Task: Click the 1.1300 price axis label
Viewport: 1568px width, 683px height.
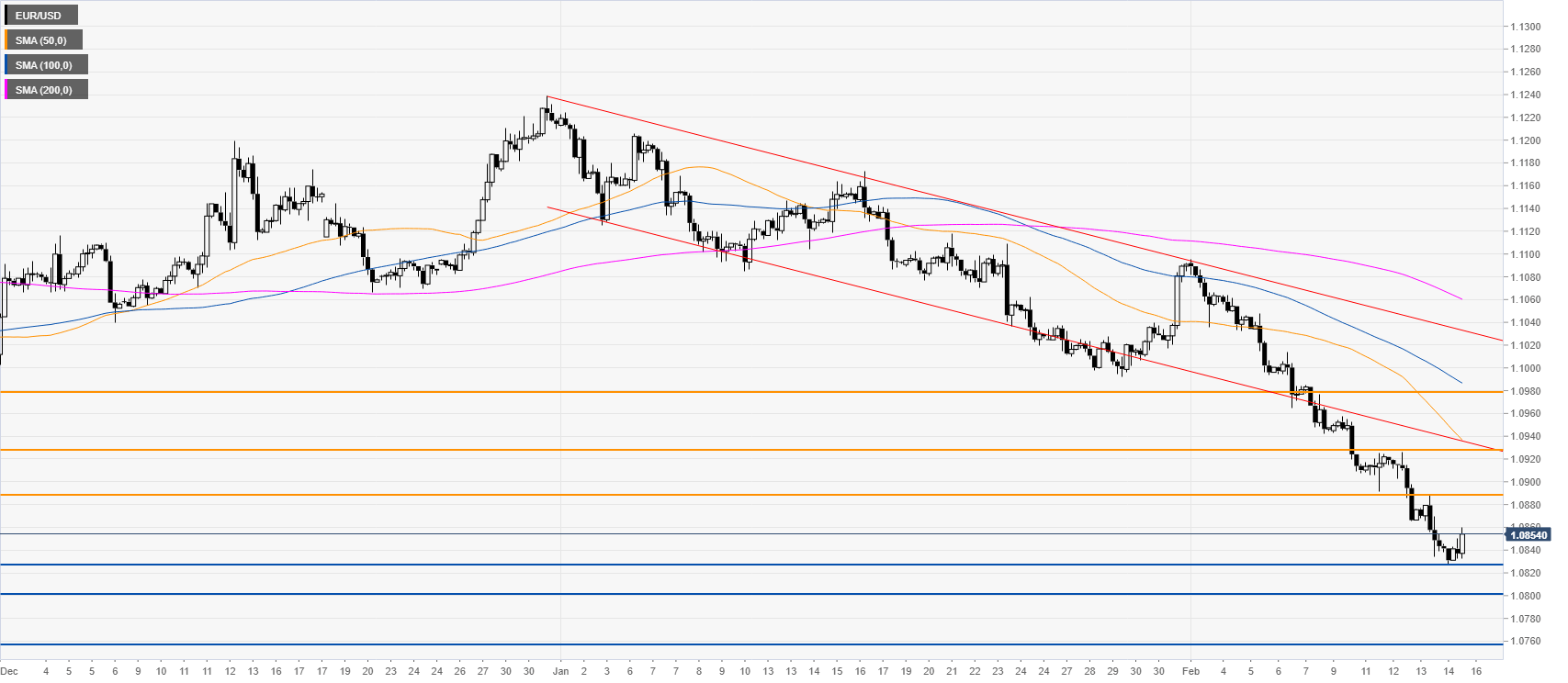Action: pos(1525,27)
